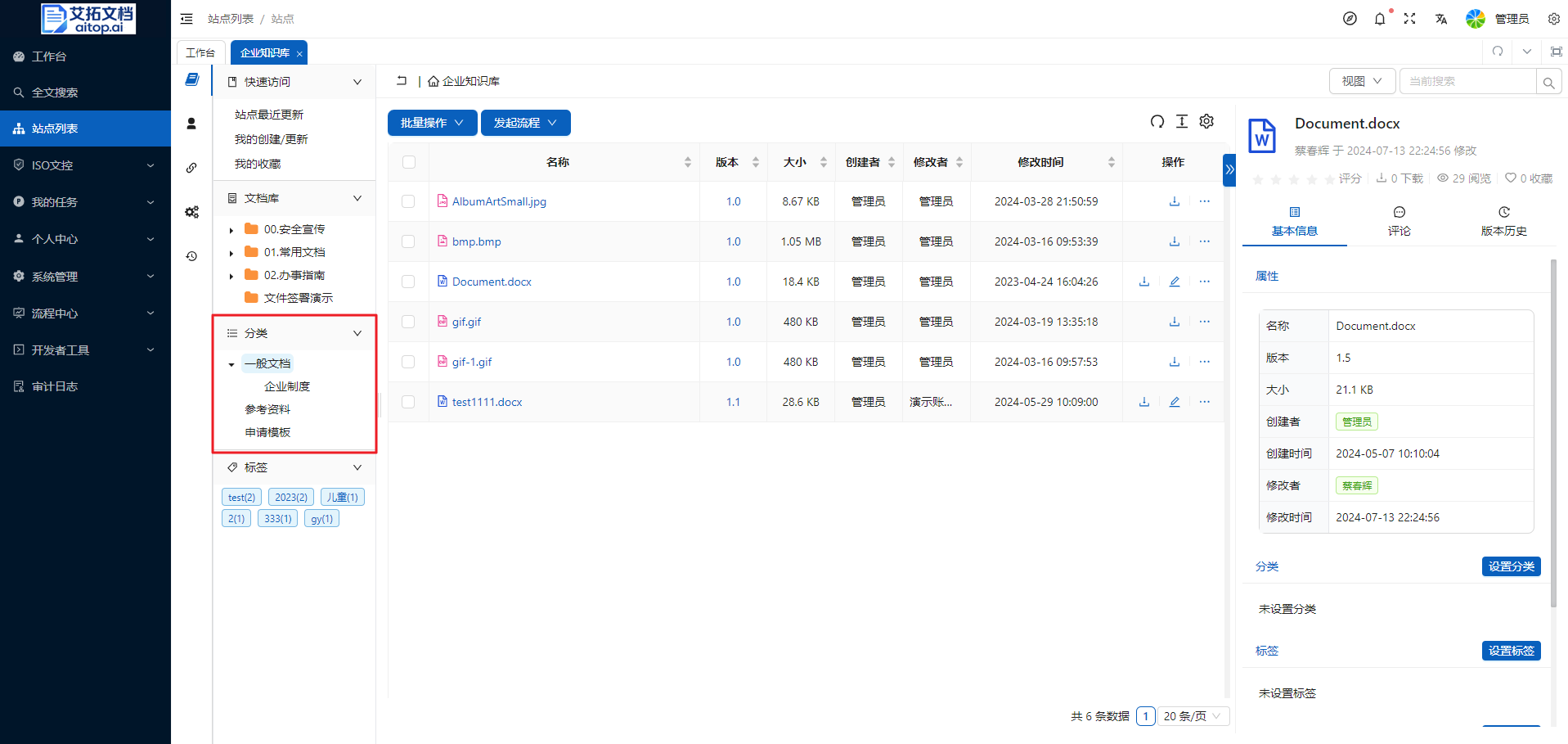This screenshot has height=744, width=1568.
Task: Download the AlbumArtSmall.jpg file
Action: point(1174,201)
